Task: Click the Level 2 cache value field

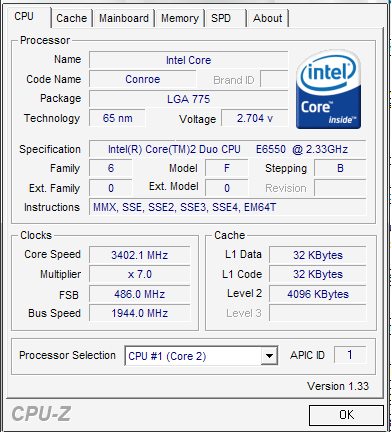Action: [x=318, y=294]
